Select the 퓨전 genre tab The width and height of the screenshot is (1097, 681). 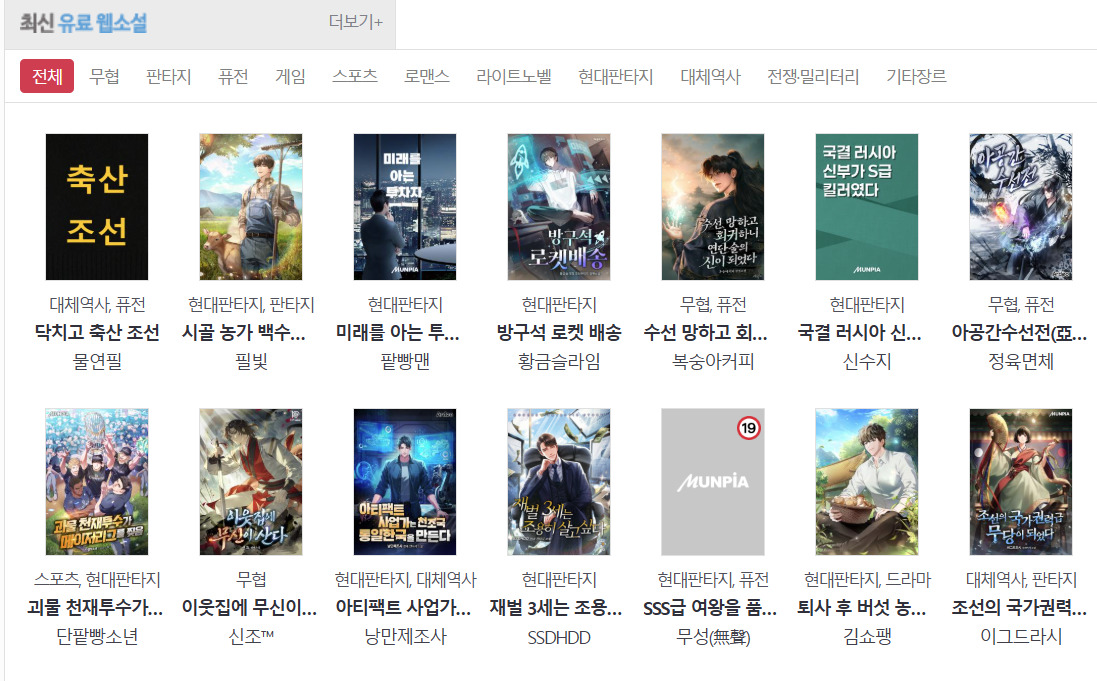(x=233, y=76)
